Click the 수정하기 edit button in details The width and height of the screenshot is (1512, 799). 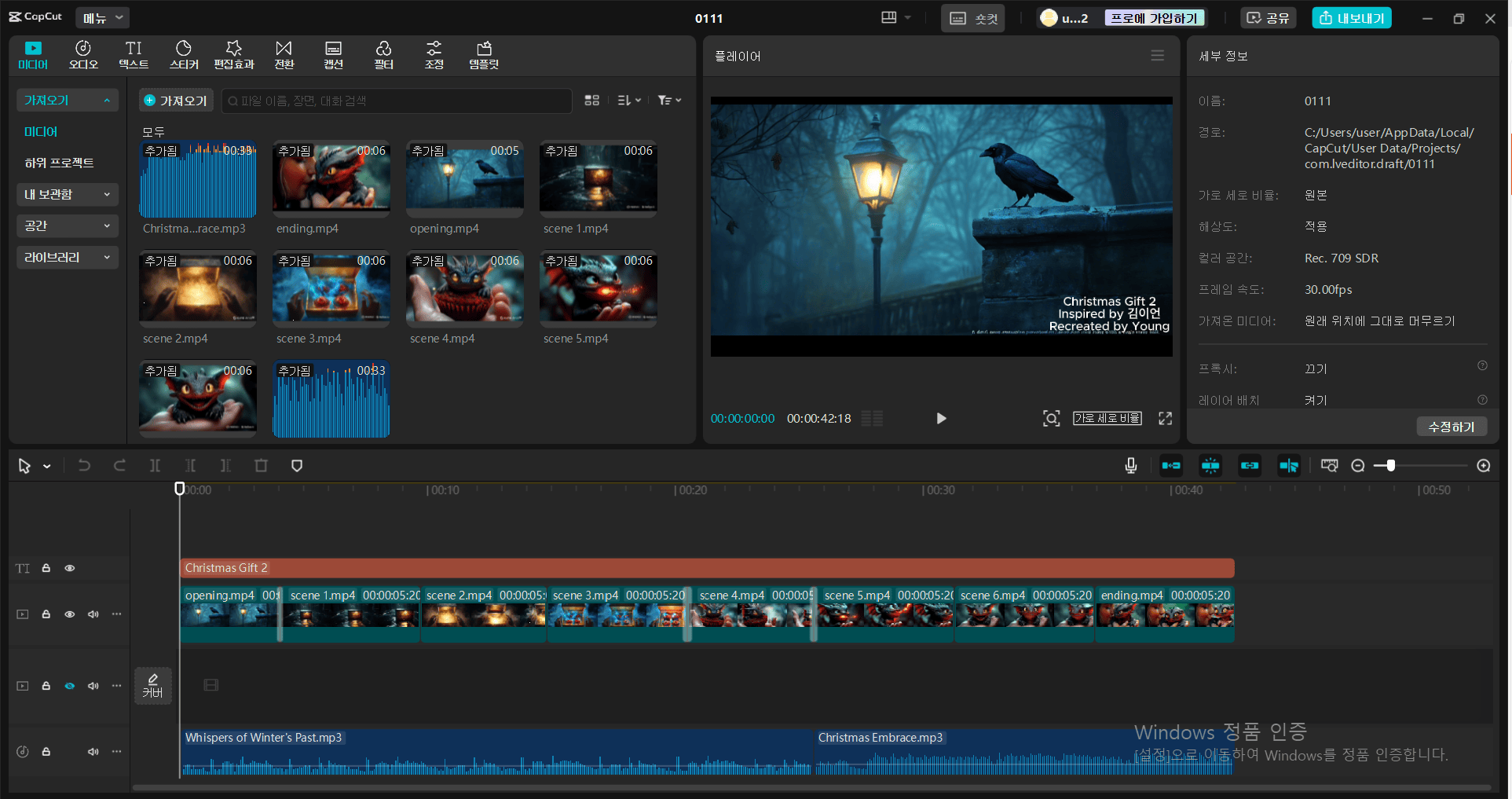coord(1451,427)
